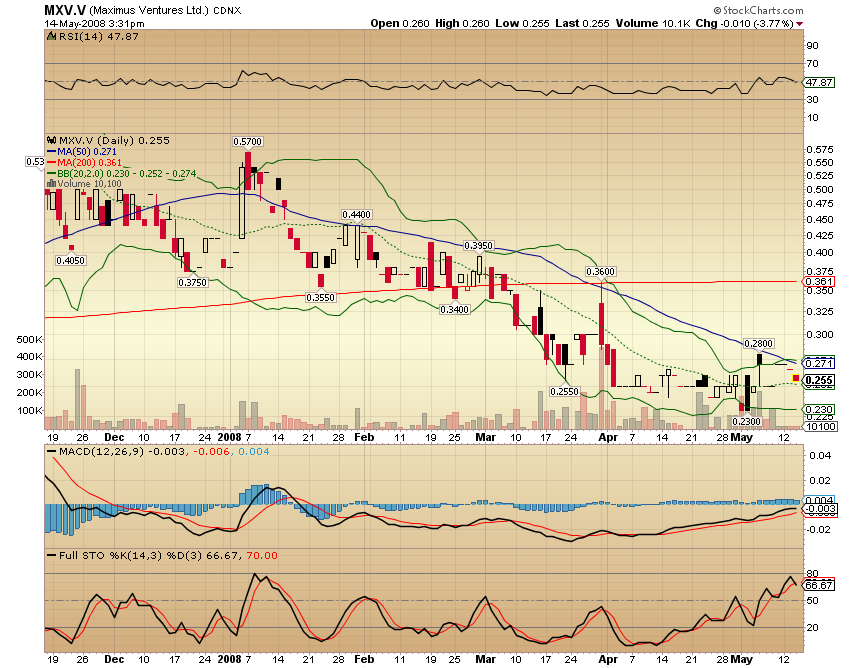
Task: Click the red 0.361 MA(200) axis tag
Action: [819, 281]
